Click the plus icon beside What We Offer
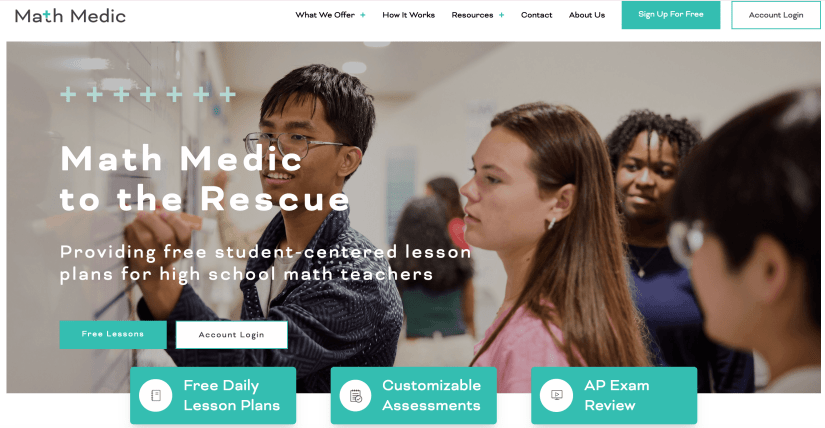 (363, 15)
